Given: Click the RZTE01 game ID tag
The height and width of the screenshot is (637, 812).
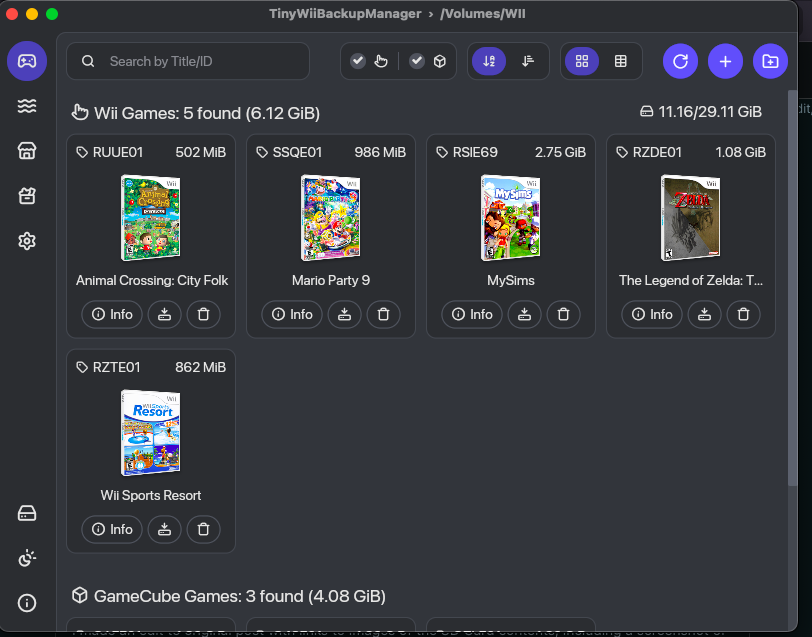Looking at the screenshot, I should pos(109,367).
